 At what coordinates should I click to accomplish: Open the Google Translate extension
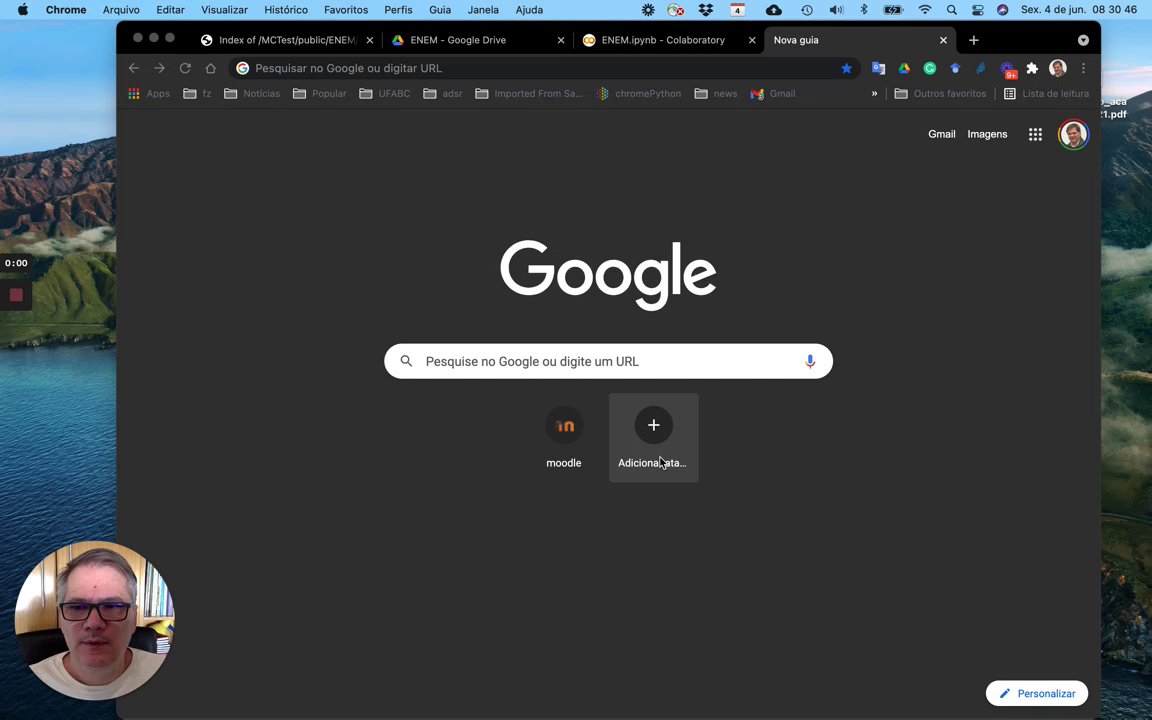[878, 68]
